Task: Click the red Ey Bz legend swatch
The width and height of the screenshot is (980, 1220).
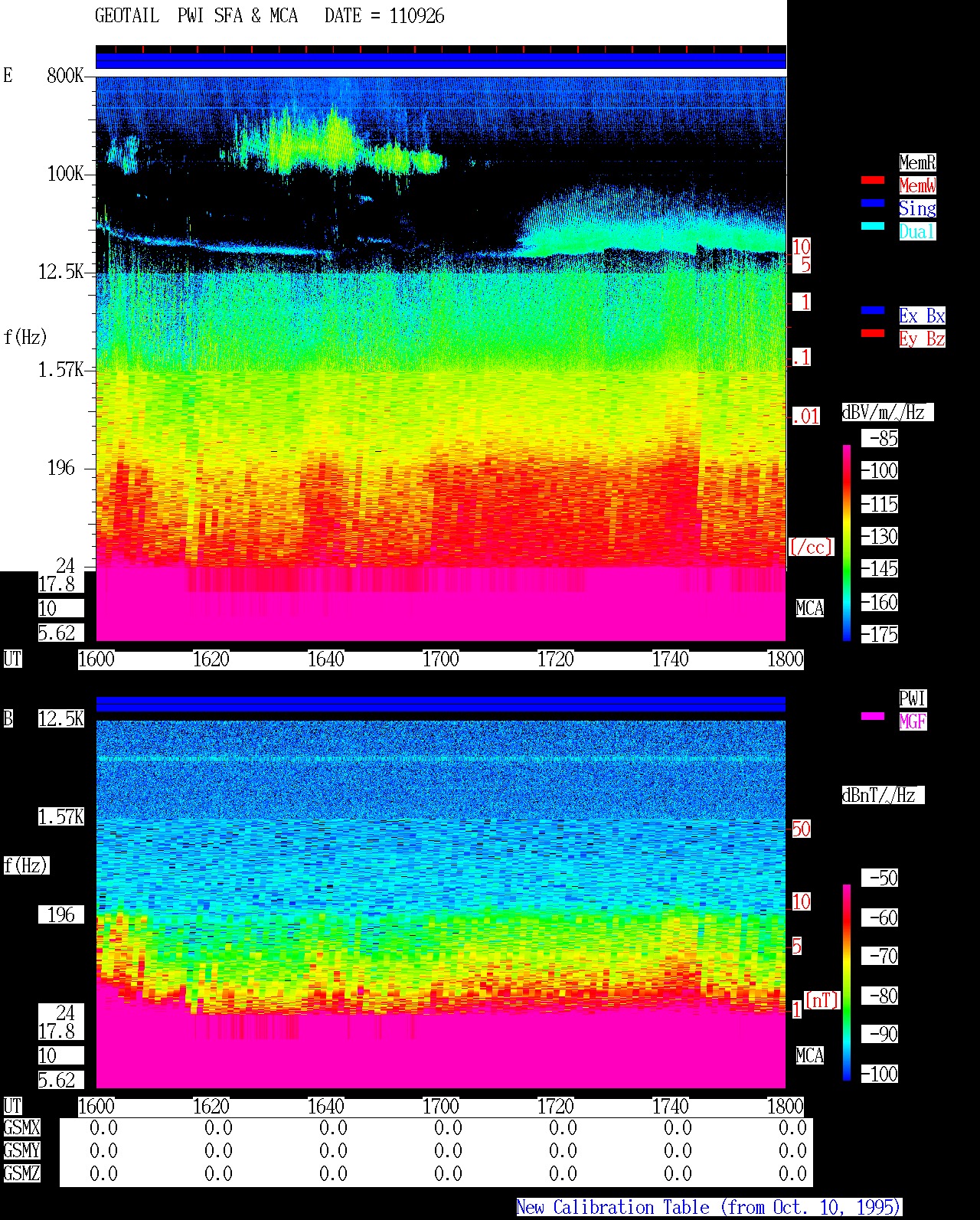Action: click(x=873, y=334)
